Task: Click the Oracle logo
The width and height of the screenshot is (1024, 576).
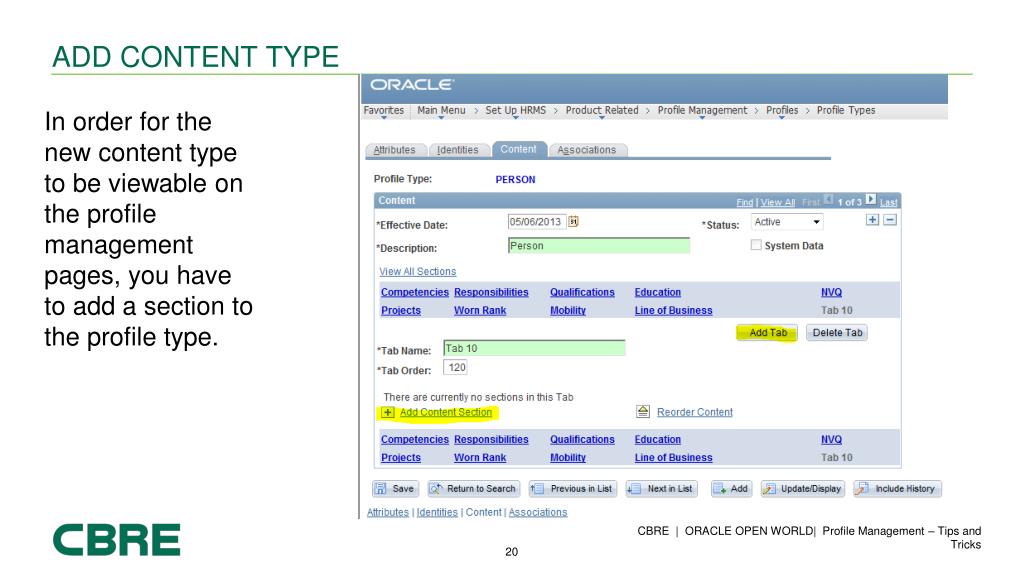Action: pyautogui.click(x=411, y=85)
